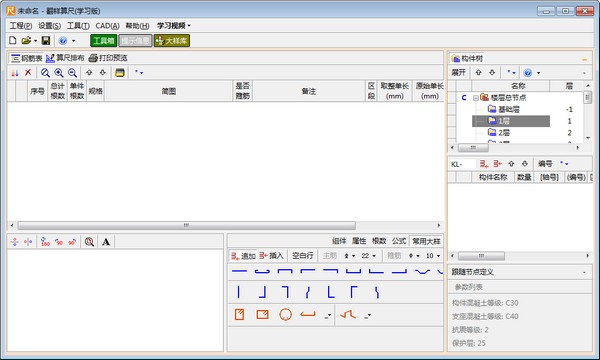Select the orange horizontal rectangle stirrup shape
This screenshot has width=600, height=360.
(262, 314)
